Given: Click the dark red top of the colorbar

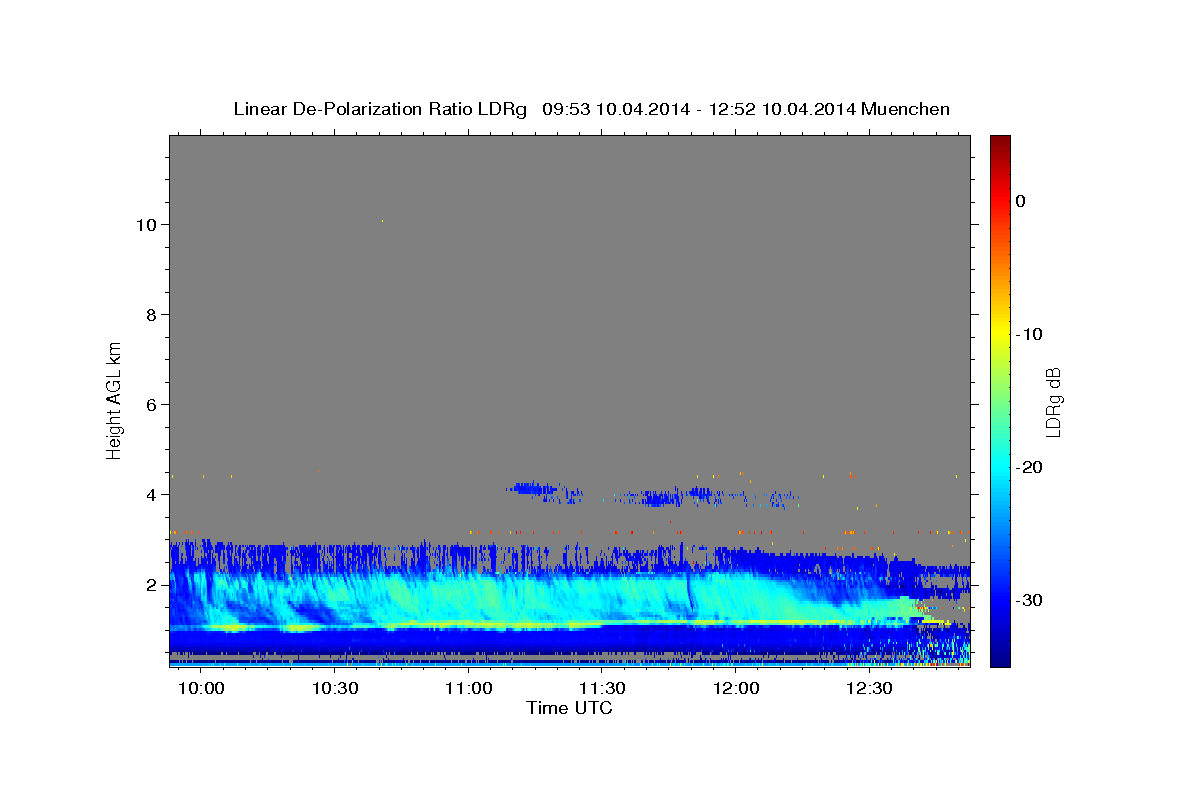Looking at the screenshot, I should tap(1000, 142).
